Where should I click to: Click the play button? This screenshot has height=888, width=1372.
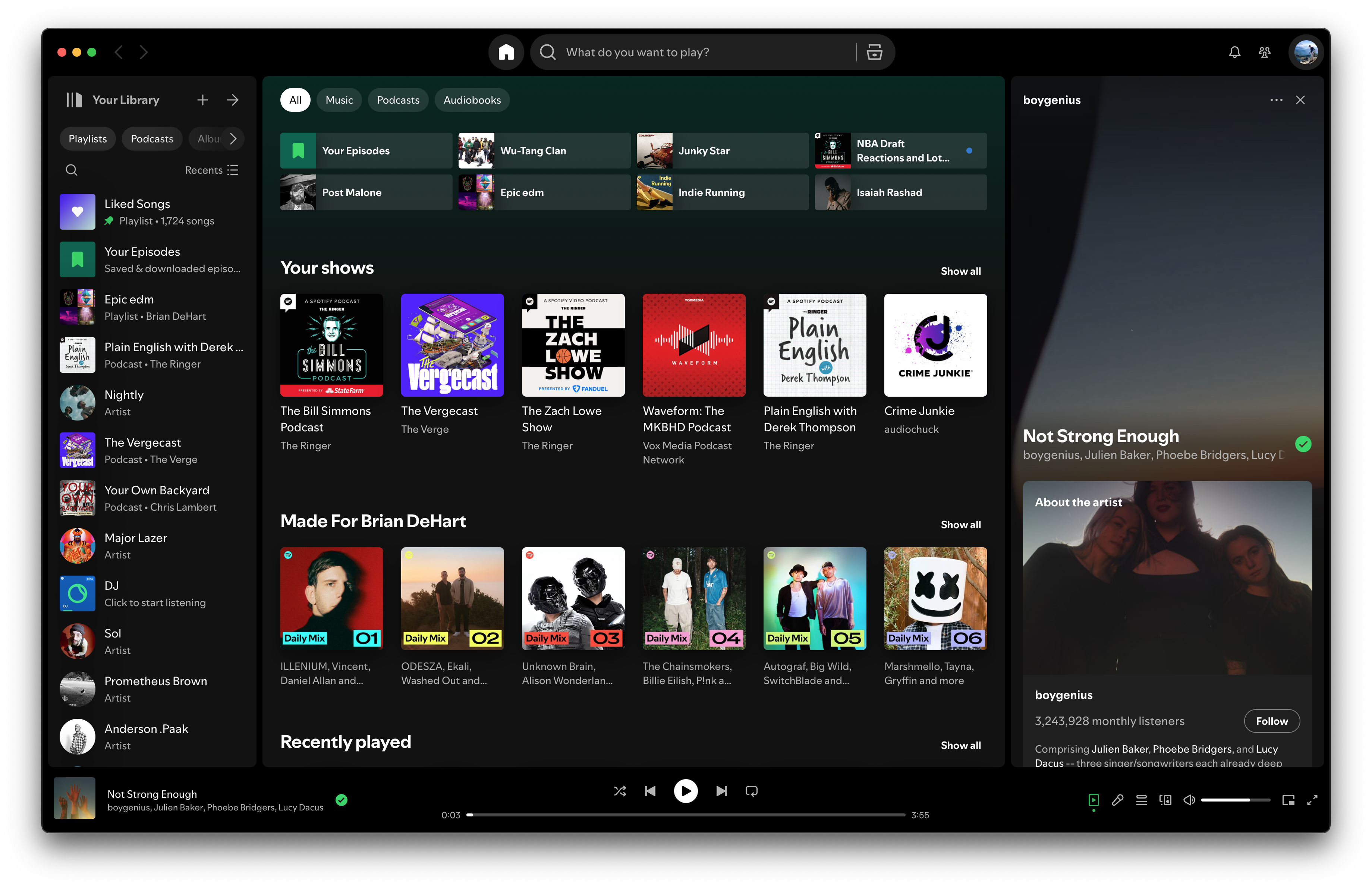click(685, 791)
